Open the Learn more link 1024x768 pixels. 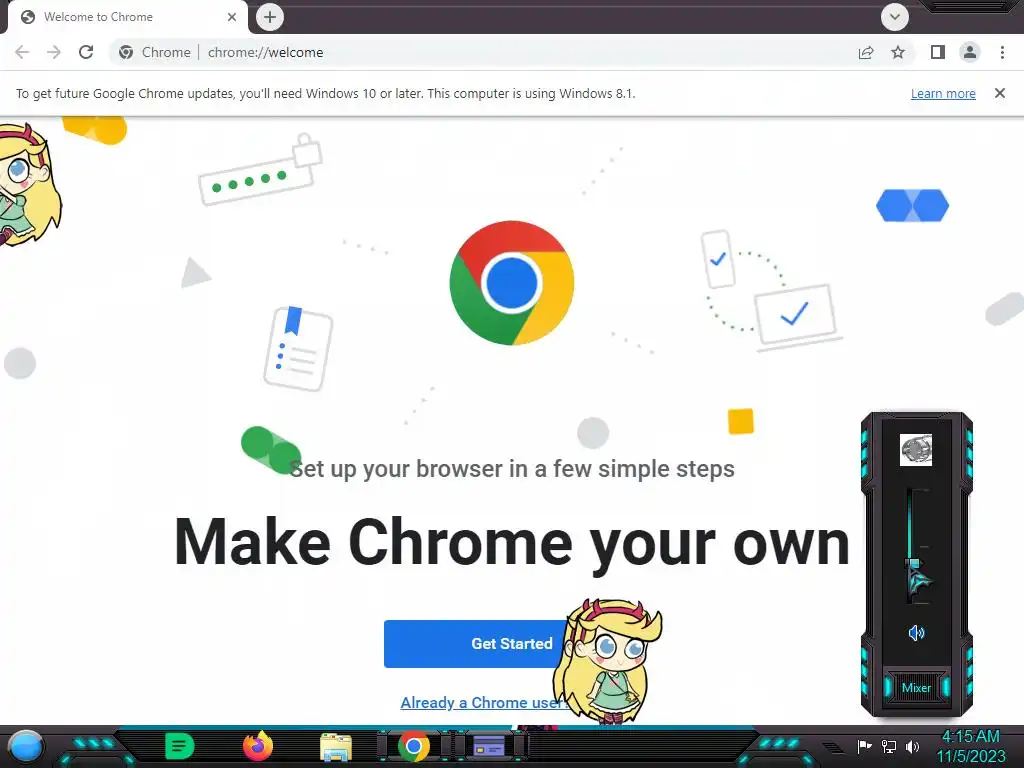pyautogui.click(x=943, y=93)
